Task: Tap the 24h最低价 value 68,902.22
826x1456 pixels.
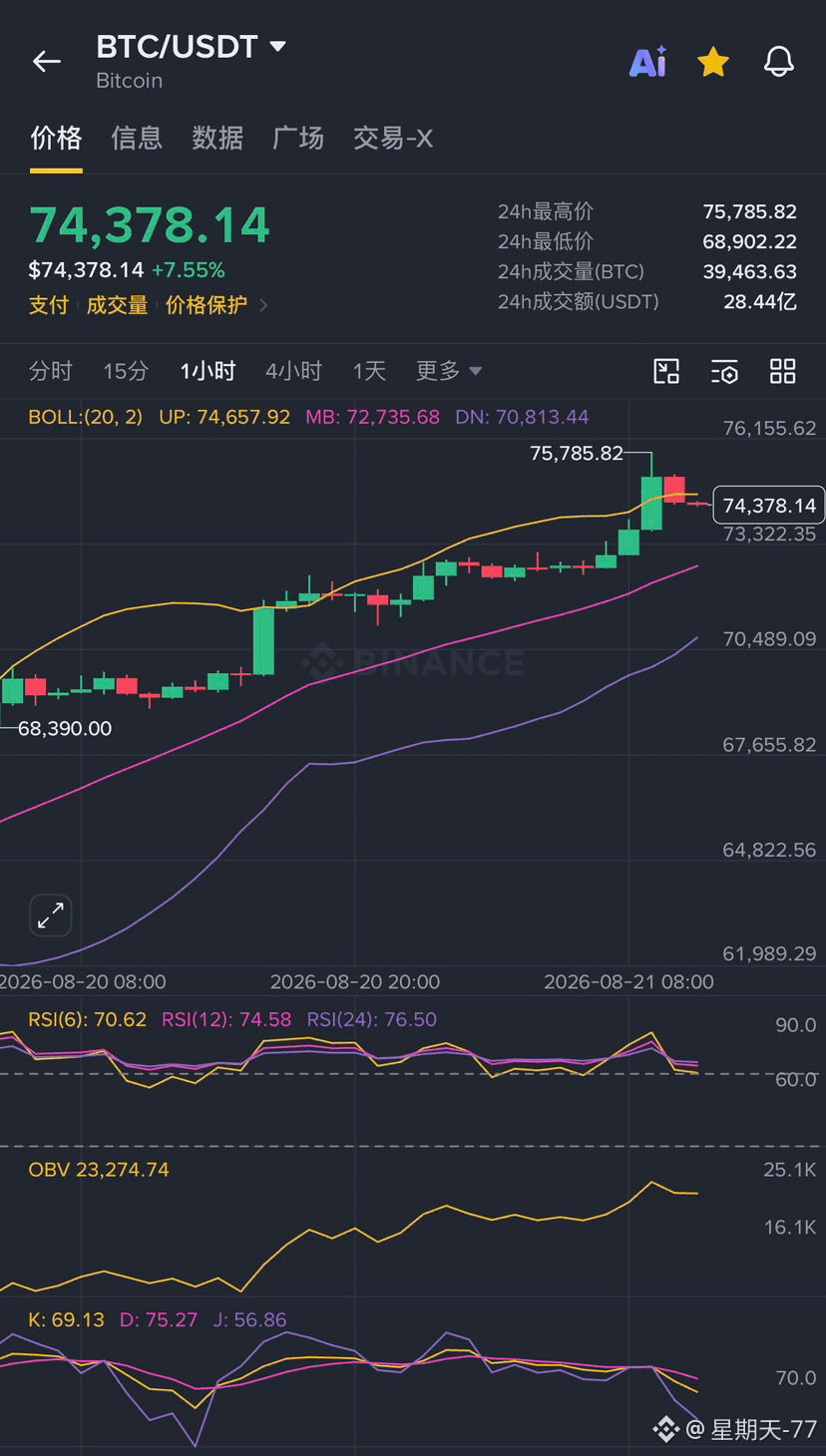Action: (x=750, y=241)
